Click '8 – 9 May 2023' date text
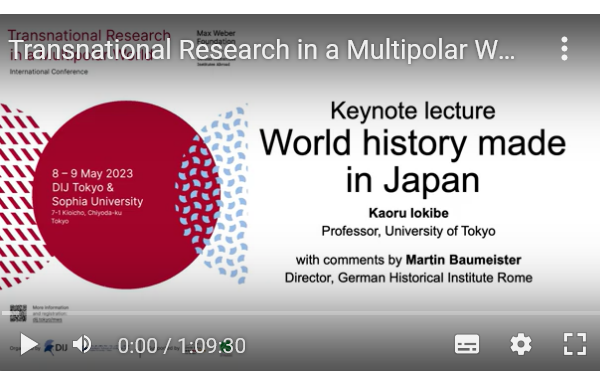Screen dimensions: 600x378 coord(93,173)
